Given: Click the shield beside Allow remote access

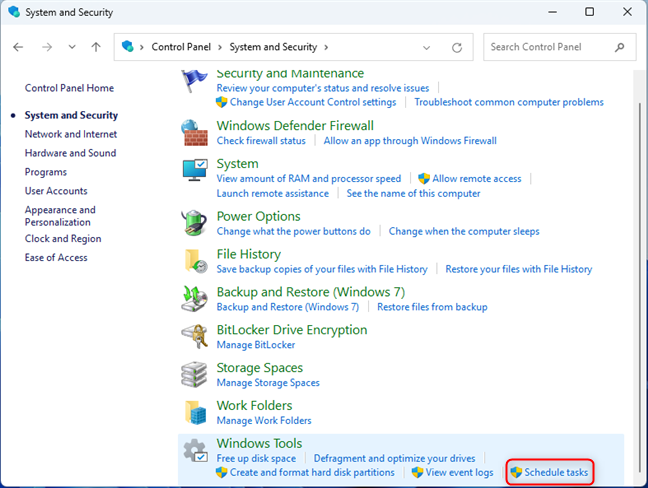Looking at the screenshot, I should click(x=424, y=179).
